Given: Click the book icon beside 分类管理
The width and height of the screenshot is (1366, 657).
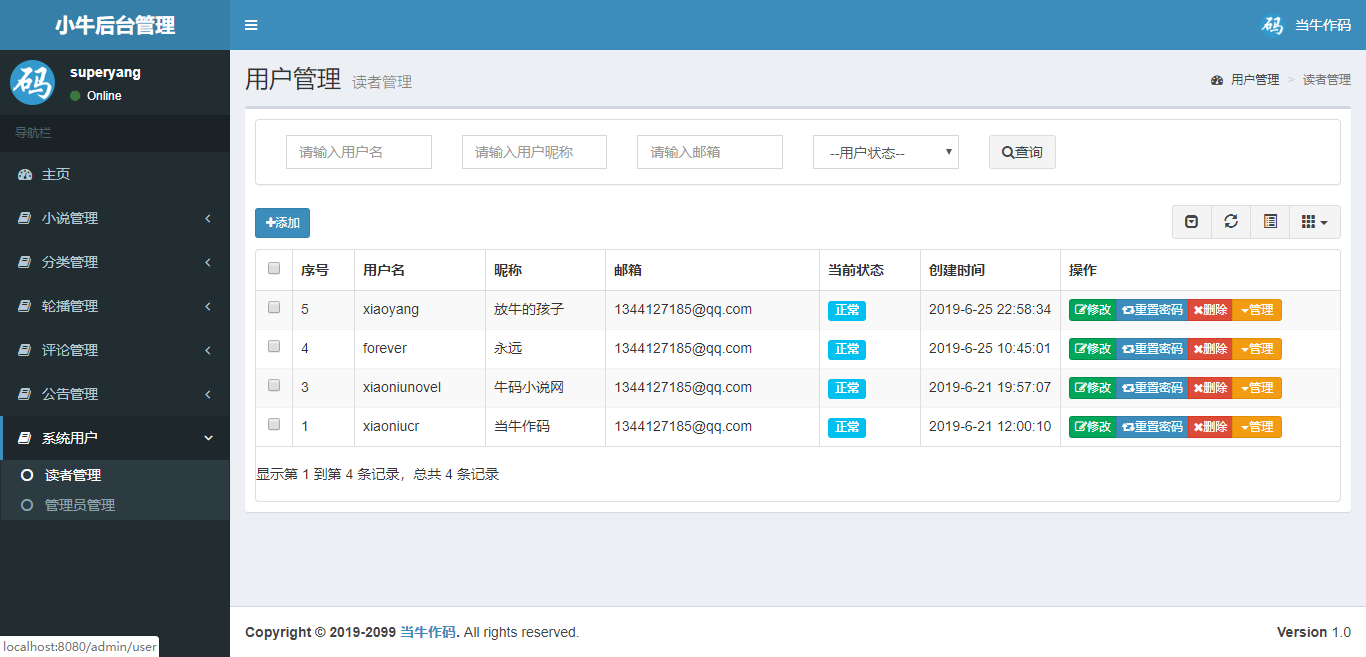Looking at the screenshot, I should pos(24,262).
